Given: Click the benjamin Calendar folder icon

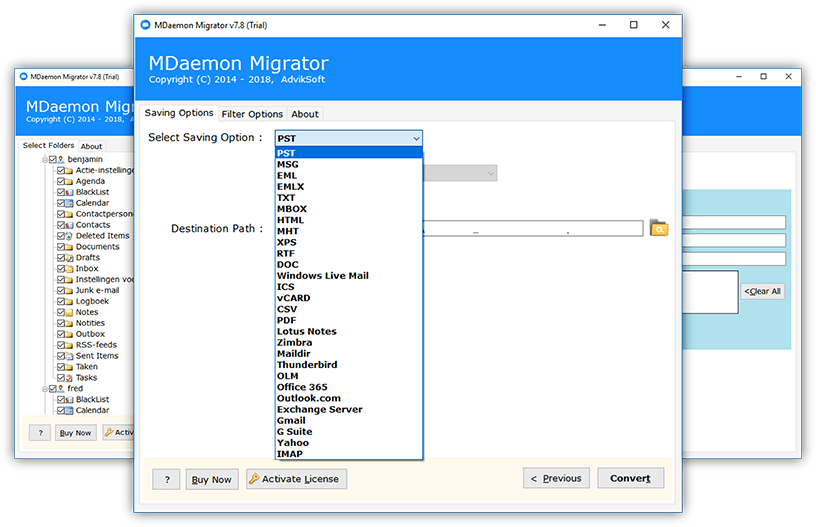Looking at the screenshot, I should (69, 203).
